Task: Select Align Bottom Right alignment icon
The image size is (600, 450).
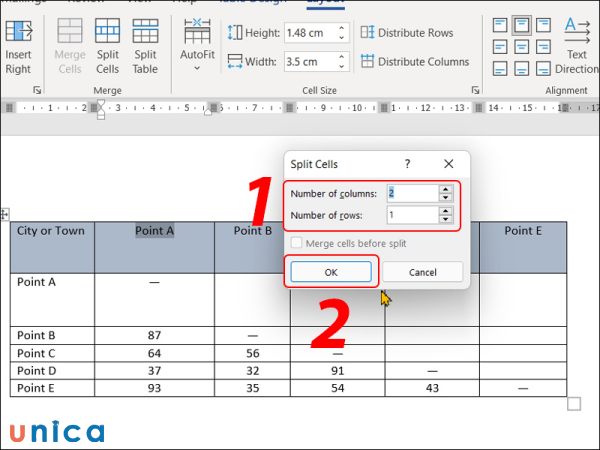Action: tap(543, 69)
